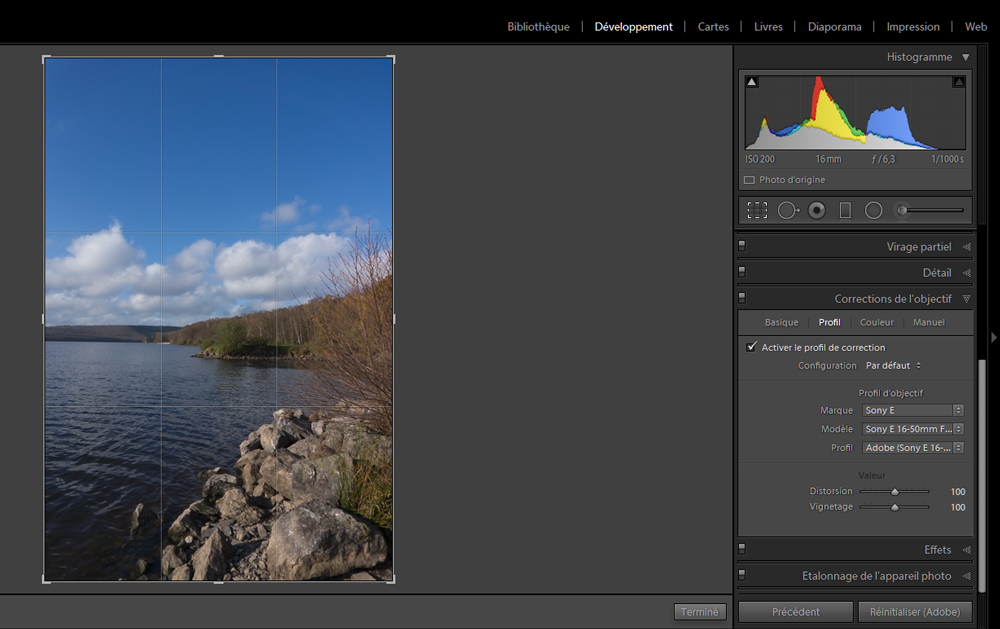This screenshot has height=629, width=1000.
Task: Select the red eye correction tool
Action: click(x=816, y=210)
